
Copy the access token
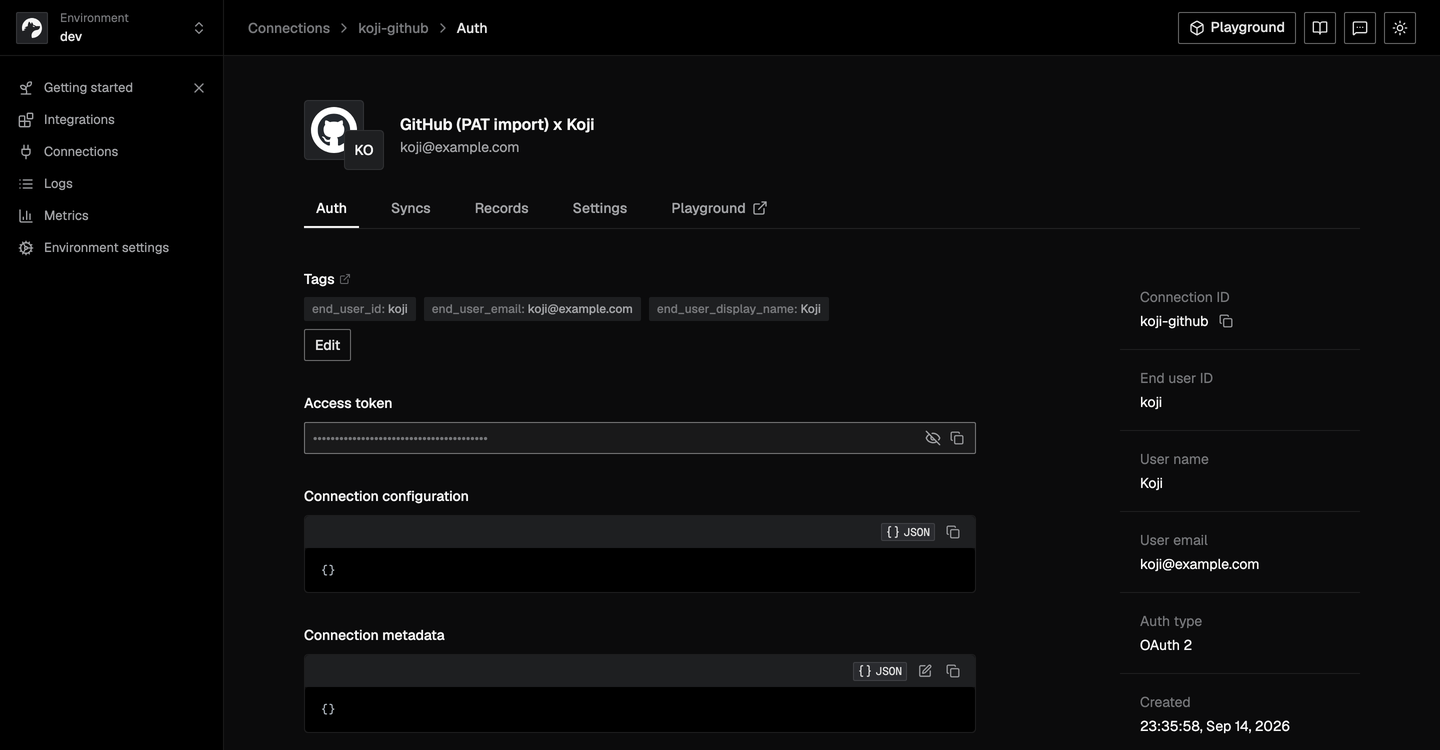(x=957, y=438)
